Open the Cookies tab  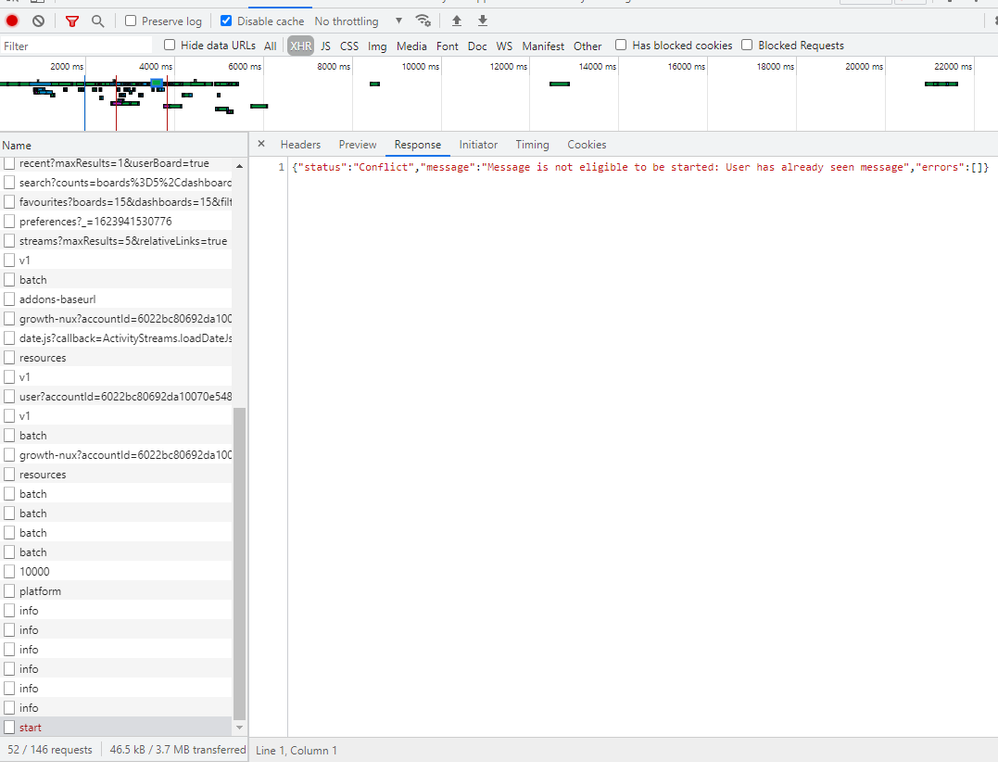586,145
